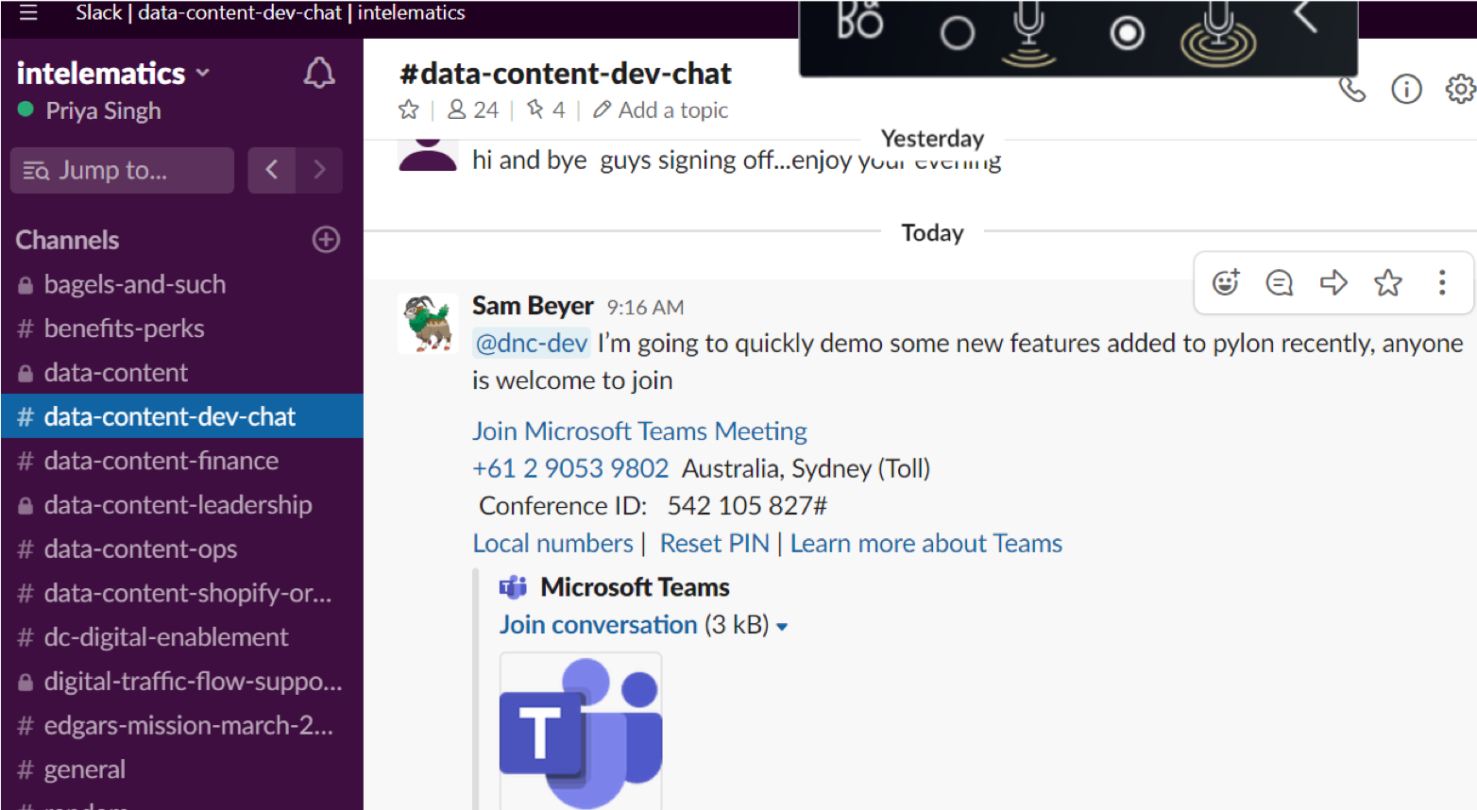Screen dimensions: 1477x810
Task: Start a call with the phone icon
Action: click(1352, 89)
